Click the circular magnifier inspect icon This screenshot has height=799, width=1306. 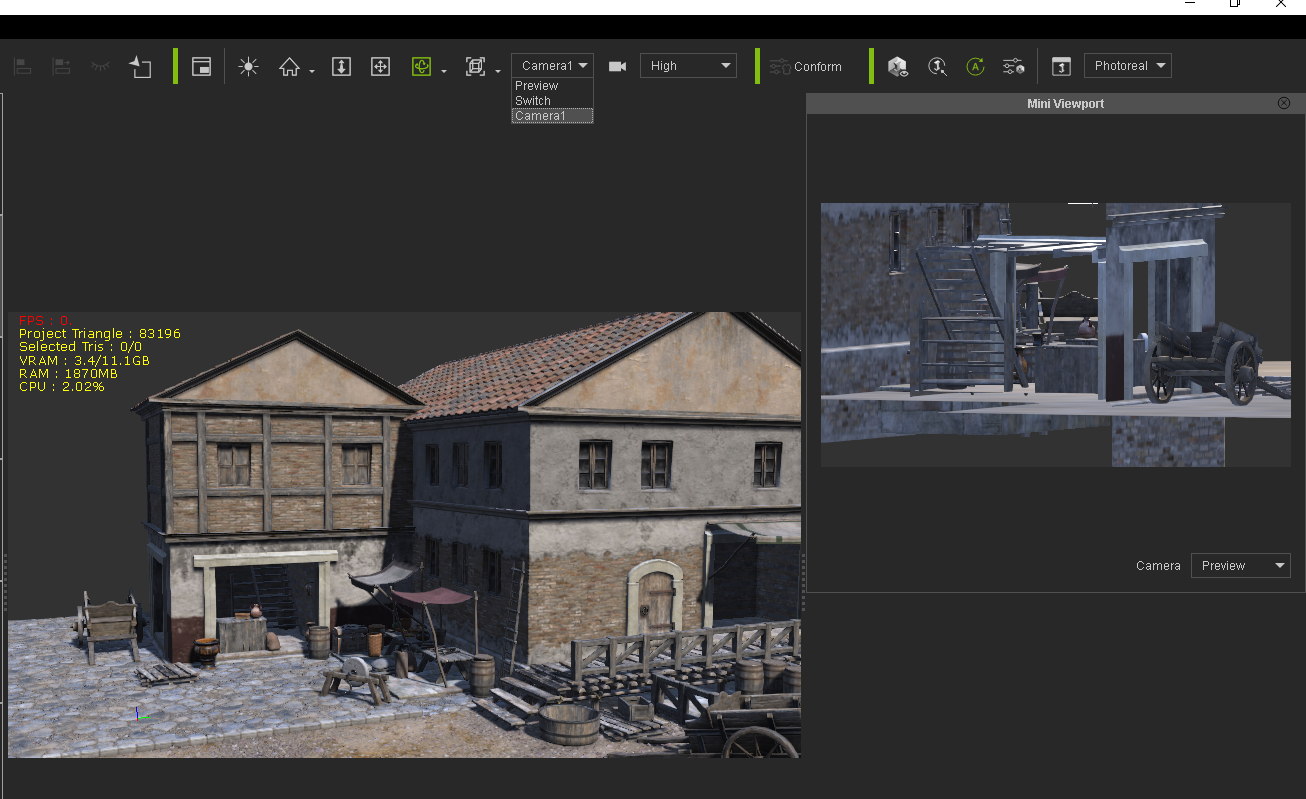(937, 67)
